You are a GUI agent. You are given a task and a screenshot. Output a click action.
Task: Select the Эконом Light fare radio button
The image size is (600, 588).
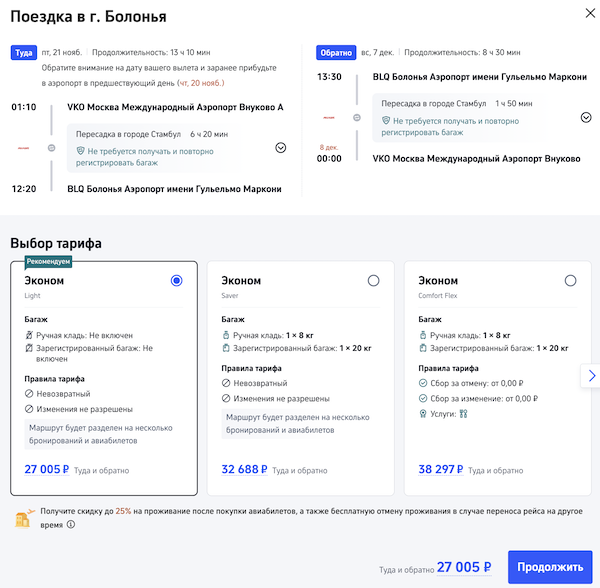pos(177,281)
